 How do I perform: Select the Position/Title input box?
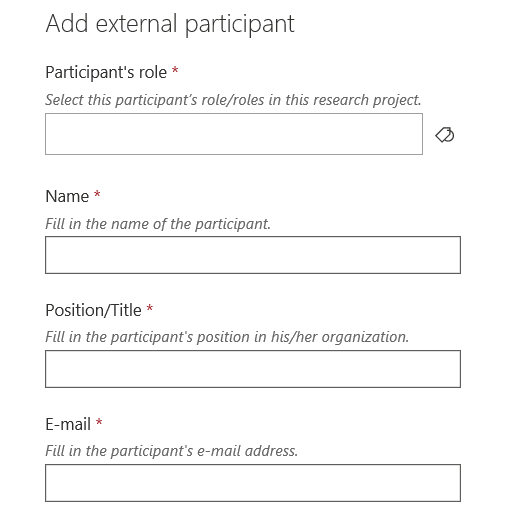click(x=253, y=369)
